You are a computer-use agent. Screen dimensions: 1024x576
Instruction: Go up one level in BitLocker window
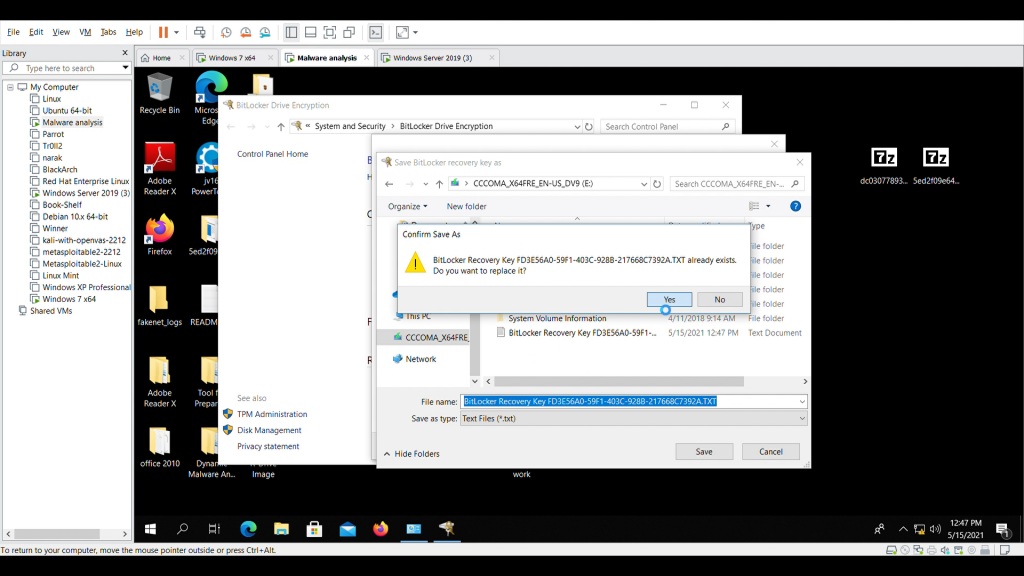(281, 127)
